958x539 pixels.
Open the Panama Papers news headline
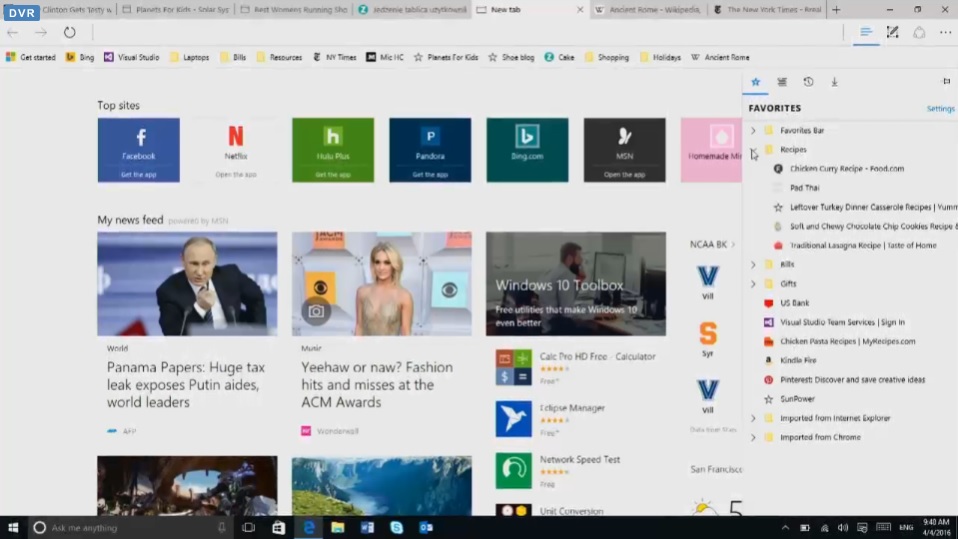(x=186, y=384)
